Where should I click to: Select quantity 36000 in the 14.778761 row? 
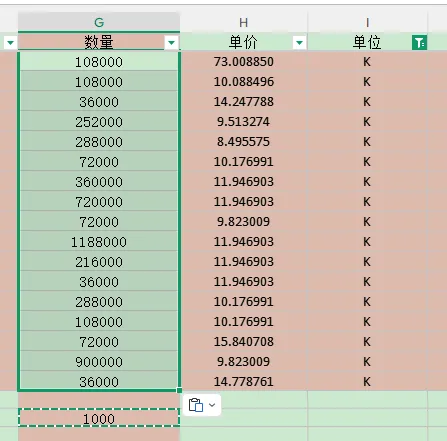point(99,381)
